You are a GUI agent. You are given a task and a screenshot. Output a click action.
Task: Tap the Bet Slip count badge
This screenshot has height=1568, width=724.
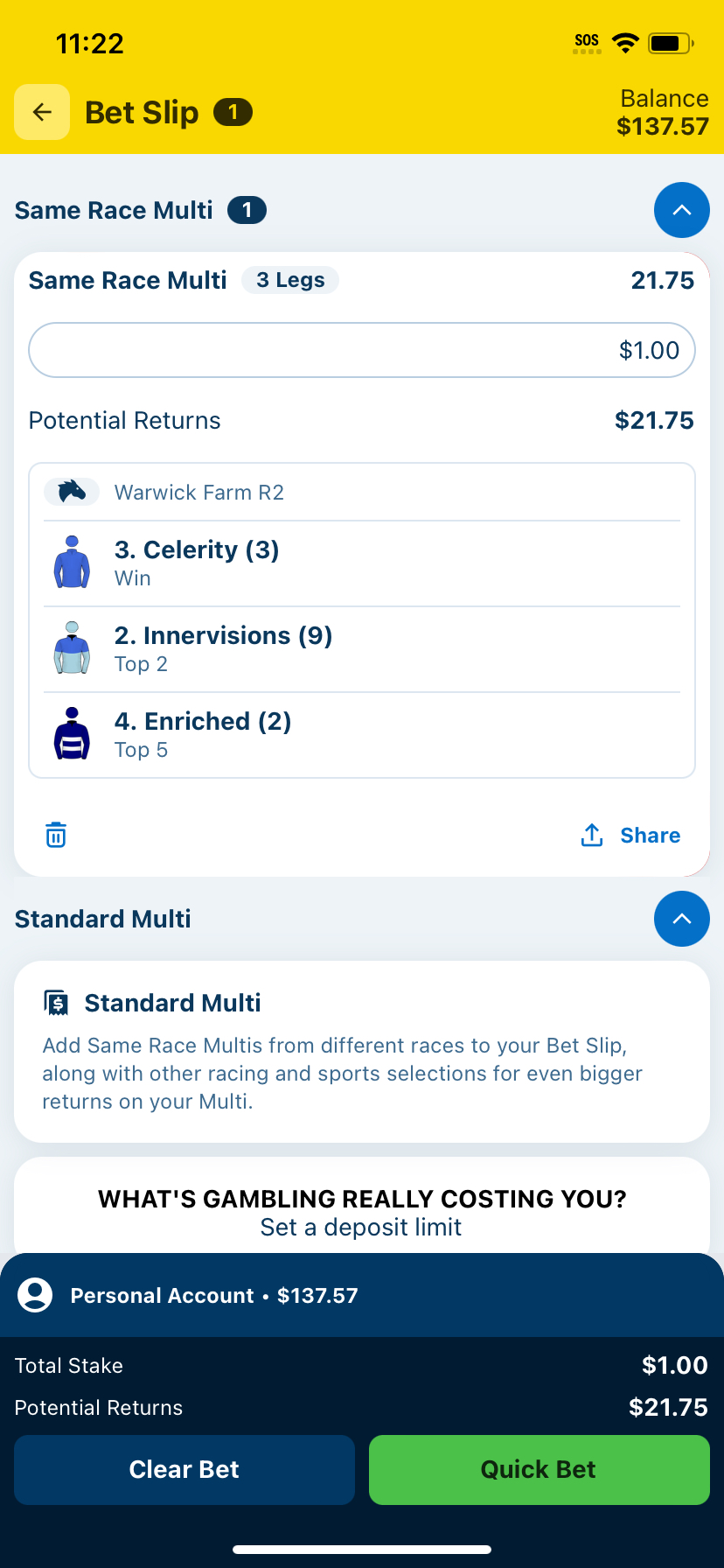[233, 112]
